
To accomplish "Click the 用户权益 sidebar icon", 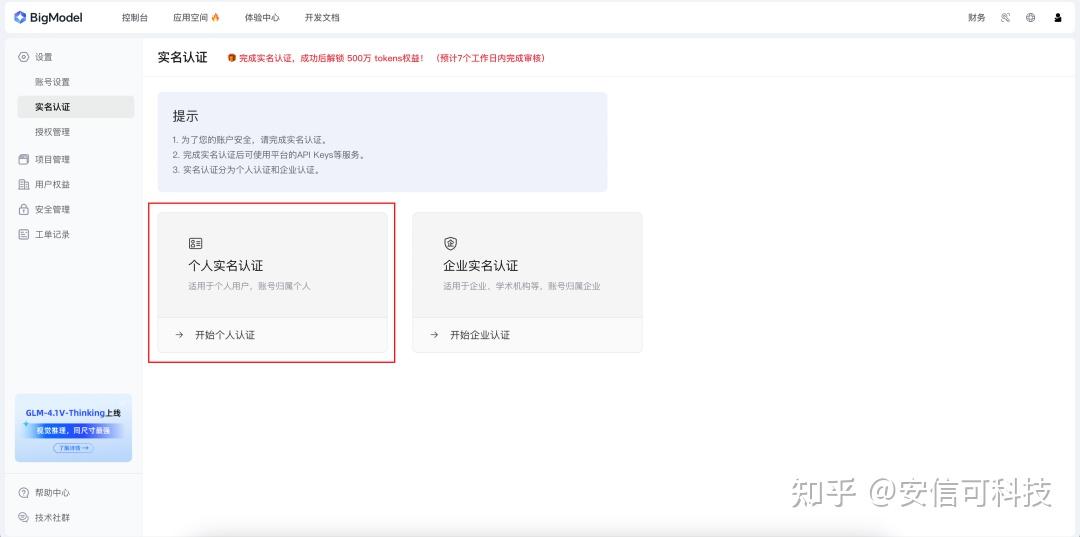I will pyautogui.click(x=24, y=185).
